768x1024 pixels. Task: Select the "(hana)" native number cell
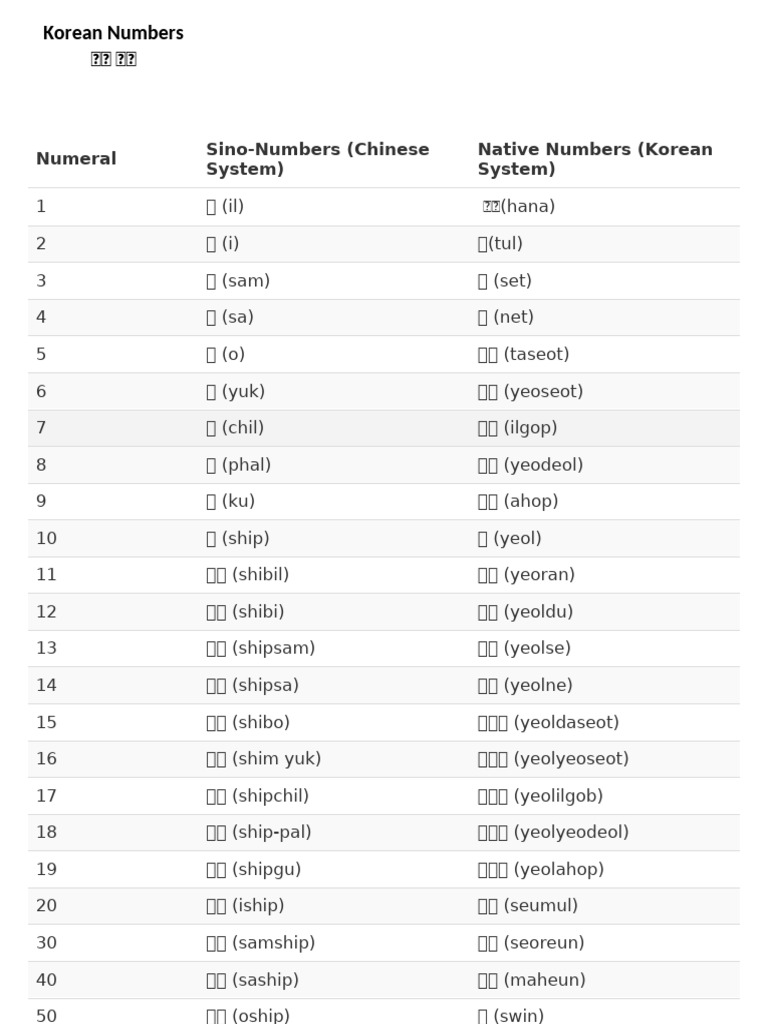(x=518, y=206)
